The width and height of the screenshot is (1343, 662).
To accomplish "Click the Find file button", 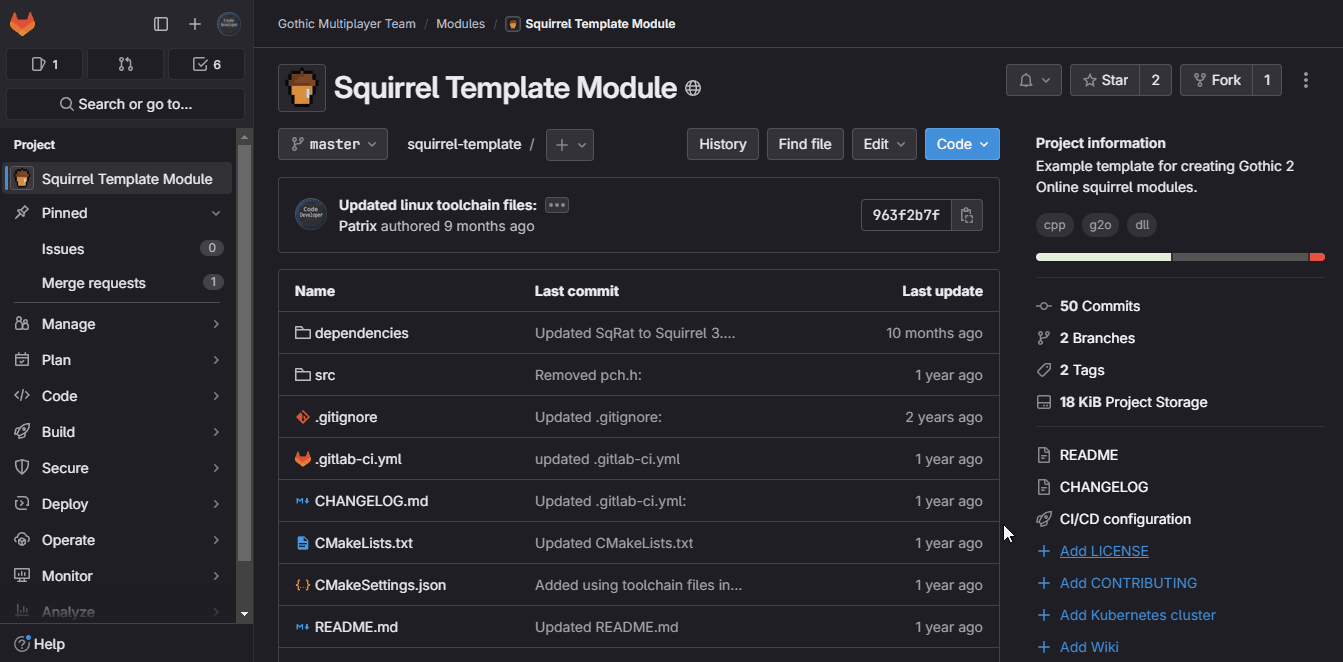I will click(x=804, y=143).
